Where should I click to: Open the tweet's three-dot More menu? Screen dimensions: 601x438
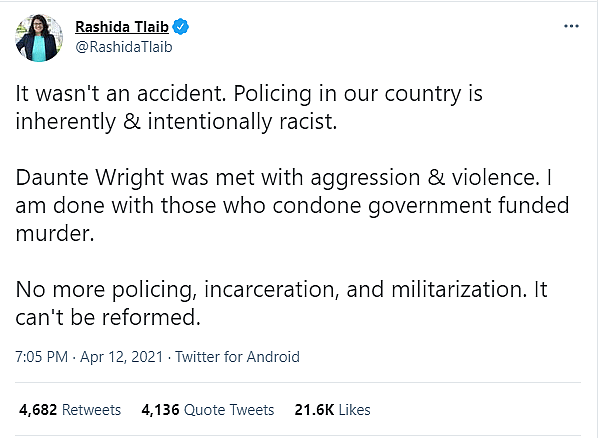click(571, 24)
